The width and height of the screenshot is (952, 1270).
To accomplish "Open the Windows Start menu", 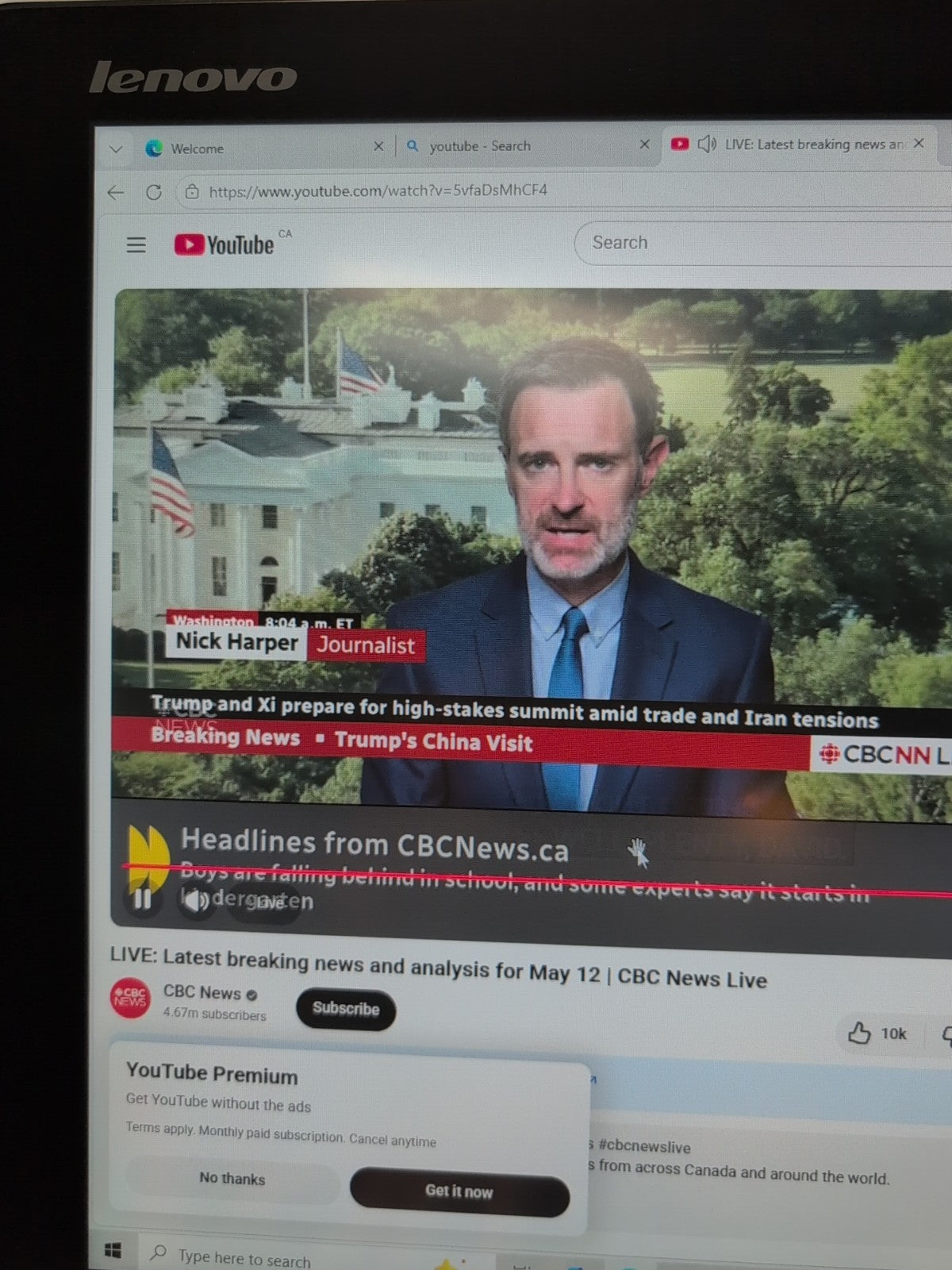I will tap(113, 1252).
